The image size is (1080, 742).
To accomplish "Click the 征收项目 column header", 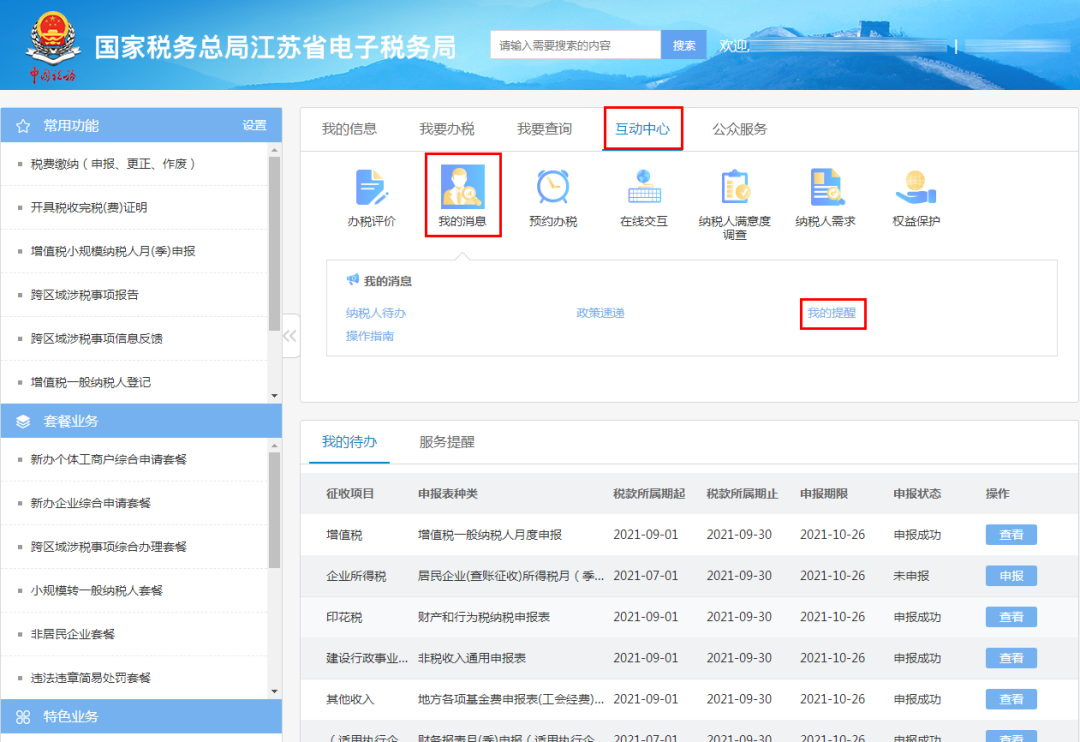I will tap(350, 493).
